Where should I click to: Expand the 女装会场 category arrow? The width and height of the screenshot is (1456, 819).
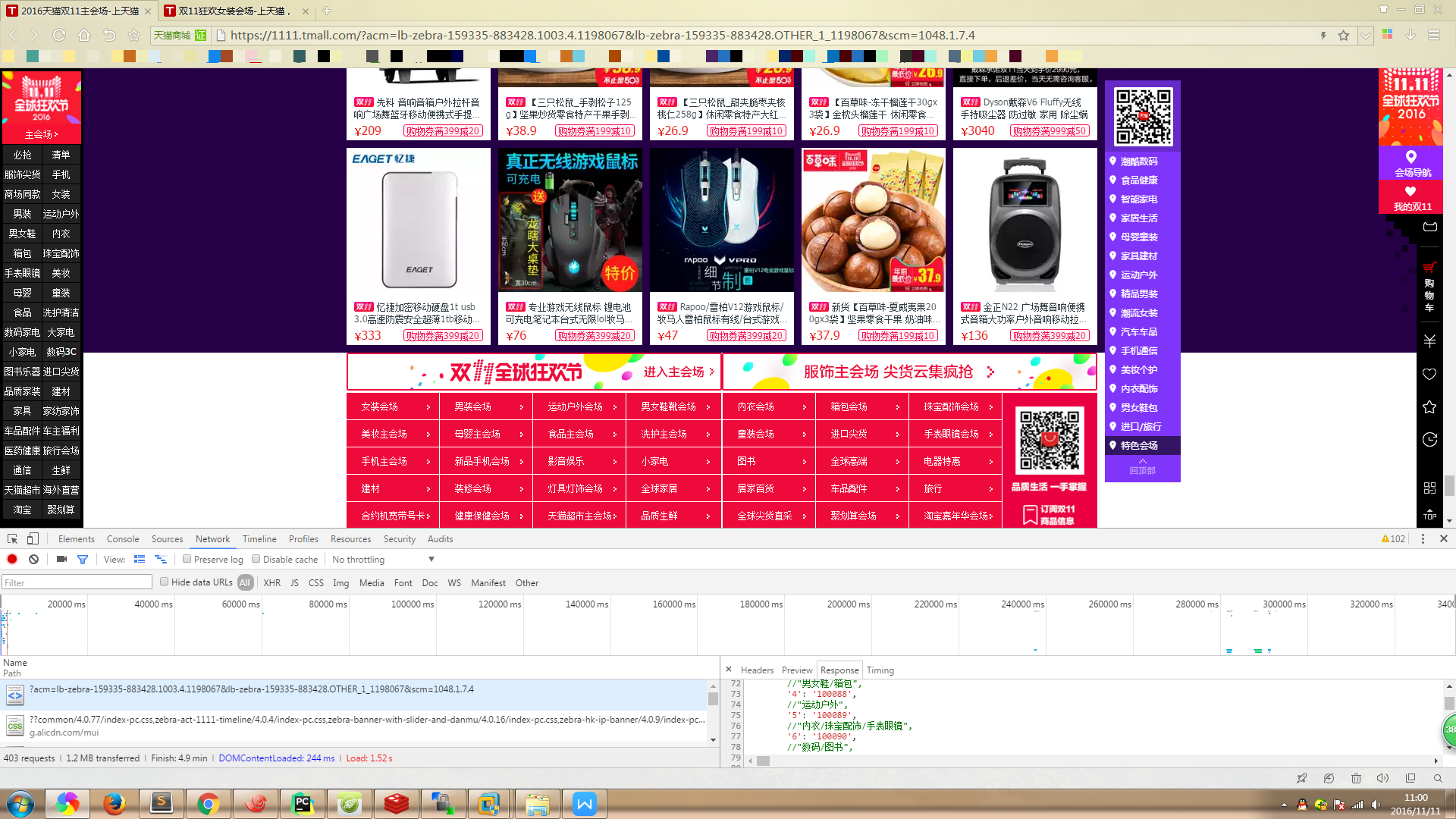tap(428, 407)
